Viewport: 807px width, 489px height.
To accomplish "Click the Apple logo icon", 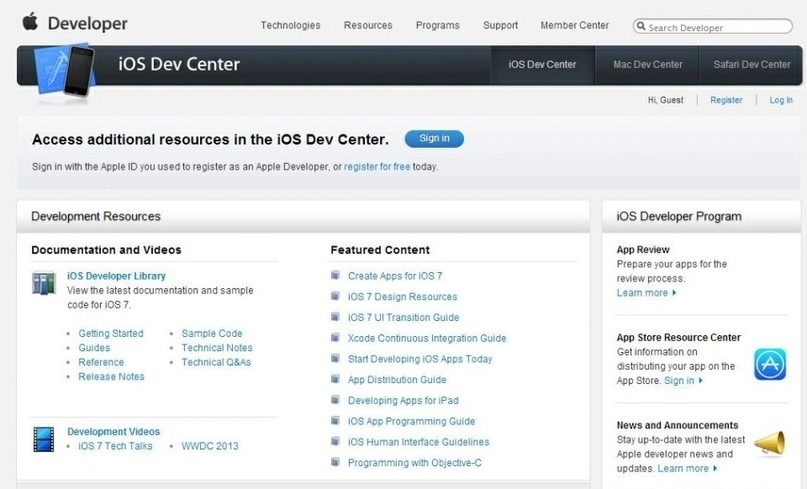I will click(x=30, y=22).
